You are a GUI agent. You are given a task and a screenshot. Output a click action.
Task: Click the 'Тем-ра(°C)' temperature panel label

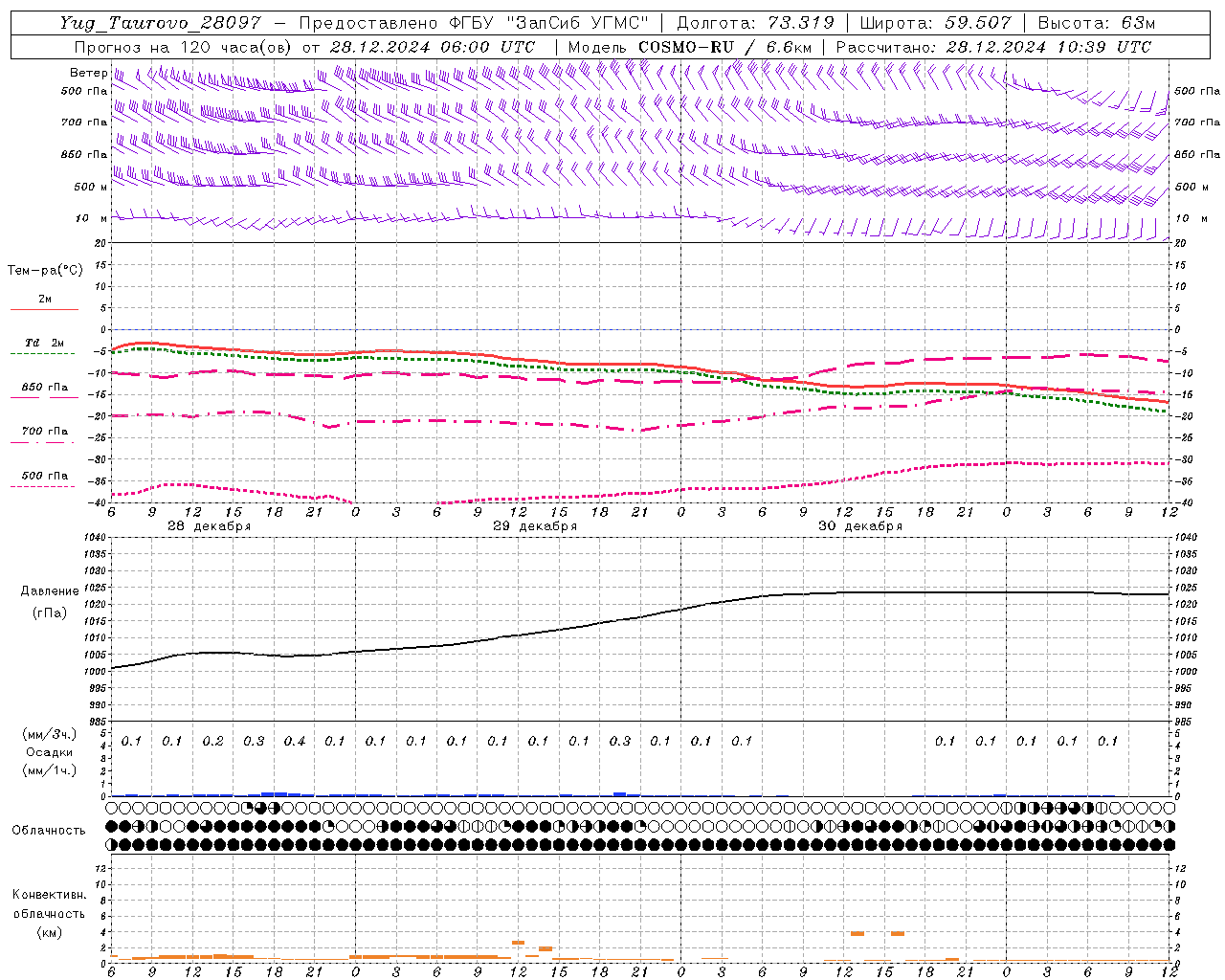(x=45, y=270)
